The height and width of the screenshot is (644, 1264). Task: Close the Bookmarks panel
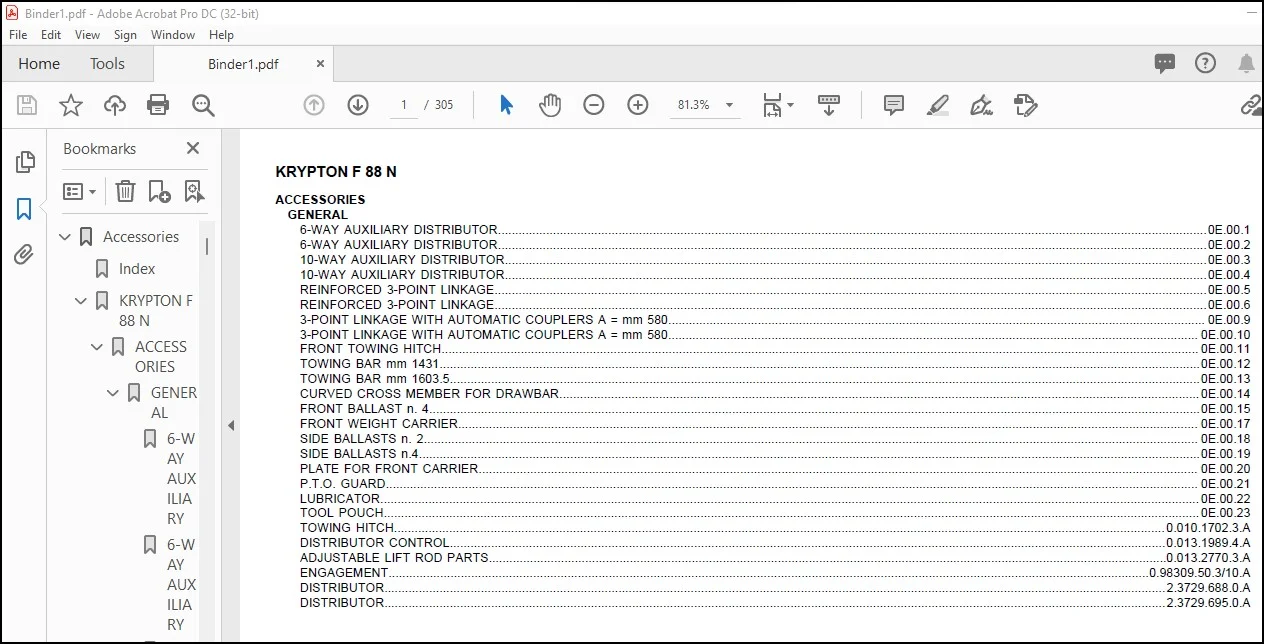tap(193, 148)
